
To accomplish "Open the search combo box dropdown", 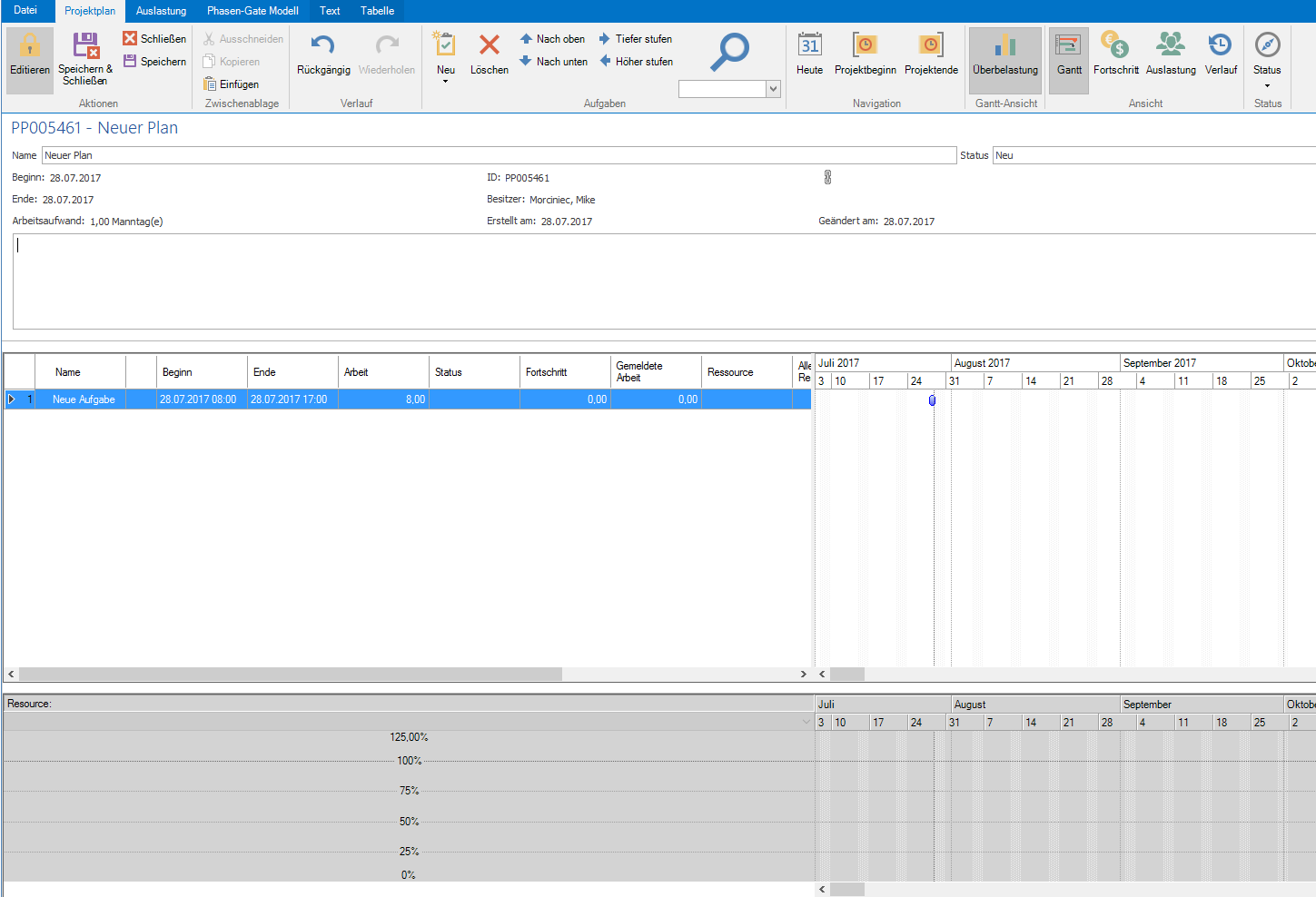I will pos(773,89).
